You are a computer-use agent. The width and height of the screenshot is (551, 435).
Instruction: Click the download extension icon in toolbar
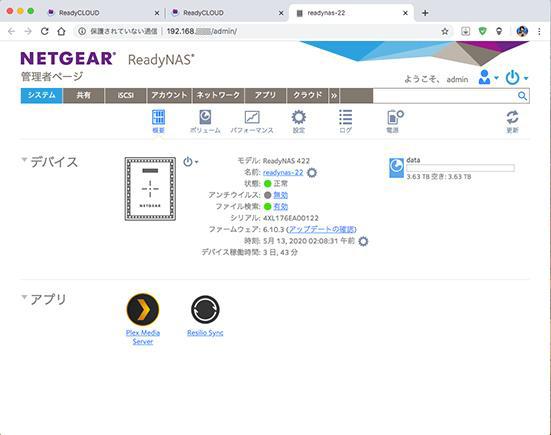pos(465,31)
